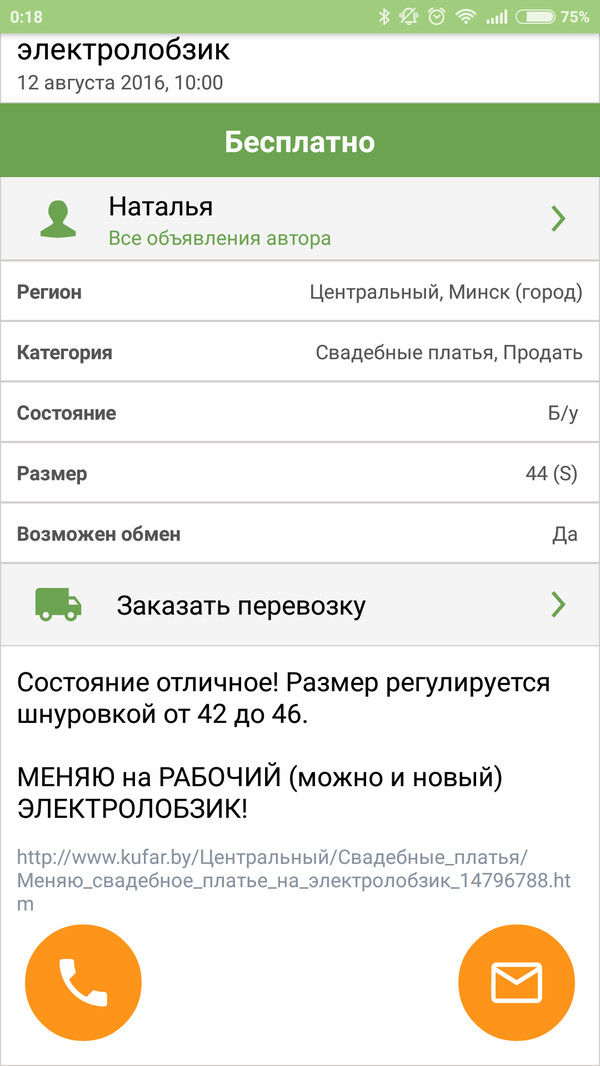Expand seller Наталья chevron arrow

click(x=558, y=219)
